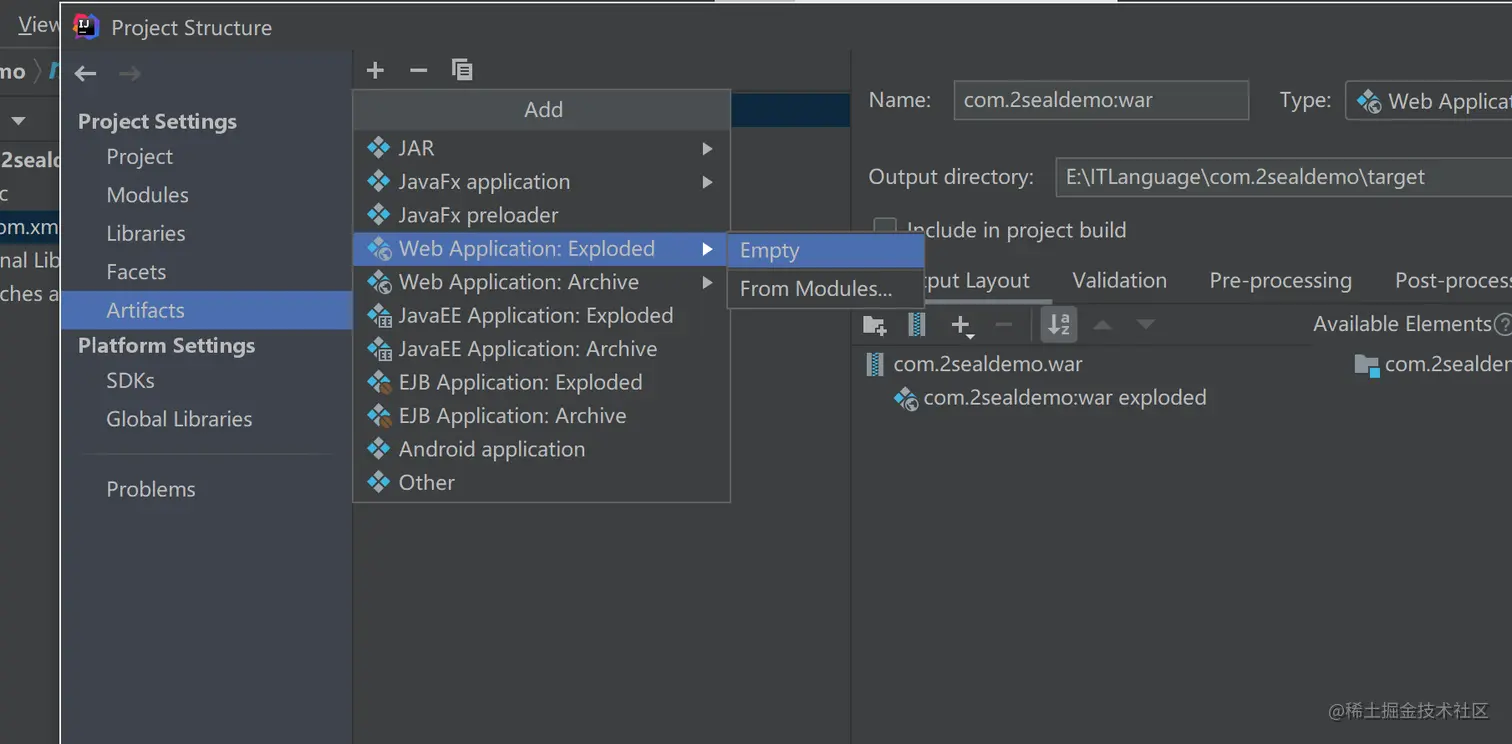This screenshot has width=1512, height=744.
Task: Click the war exploded artifact icon
Action: click(x=906, y=399)
